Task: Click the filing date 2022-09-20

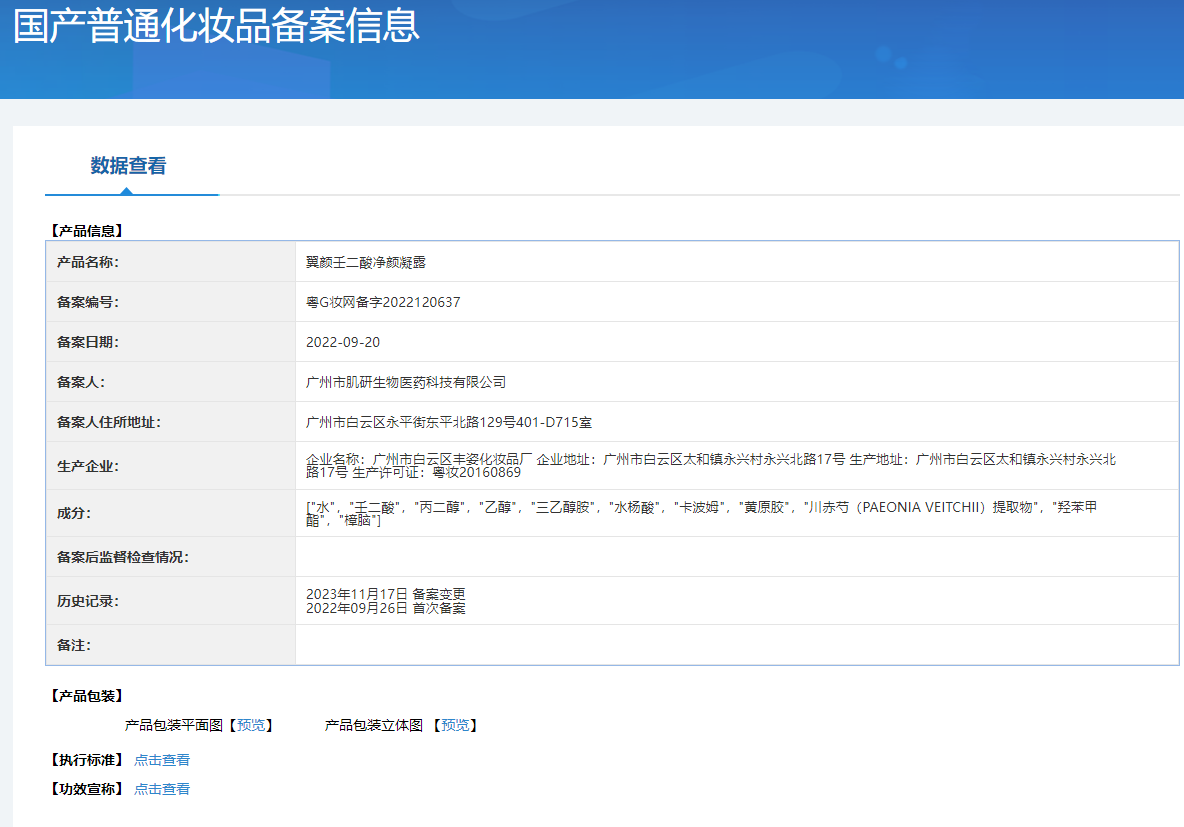Action: pos(343,342)
